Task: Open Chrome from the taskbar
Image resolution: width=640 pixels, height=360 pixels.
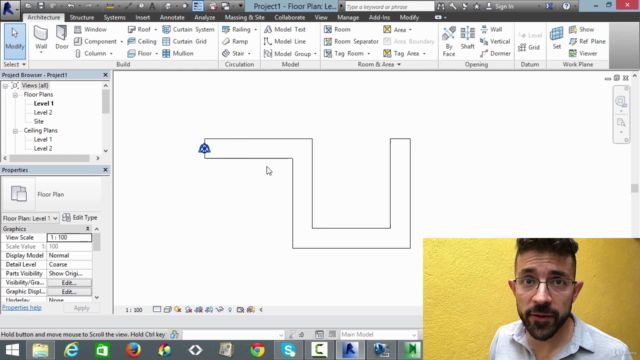Action: tap(257, 350)
